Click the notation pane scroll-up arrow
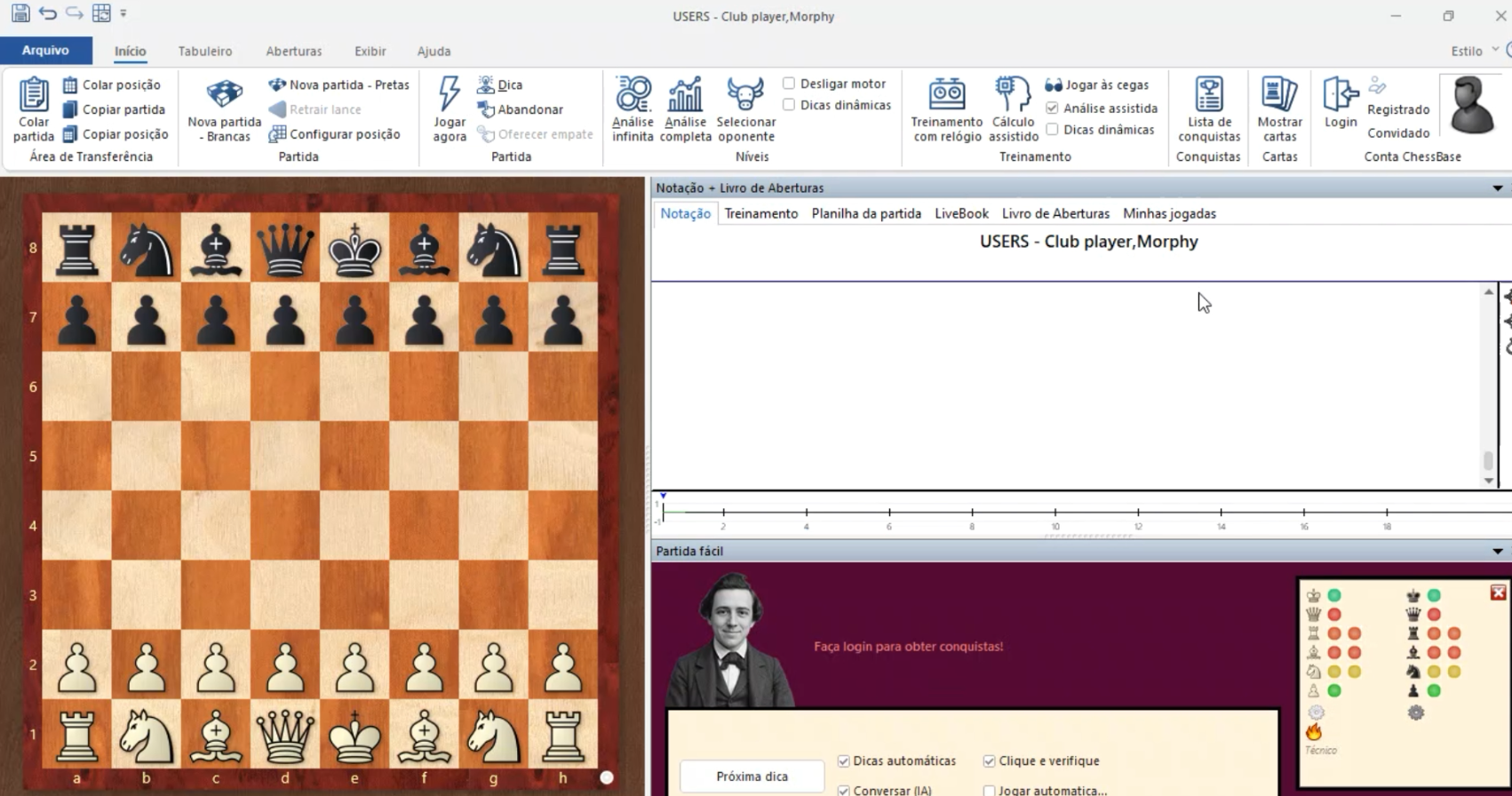Viewport: 1512px width, 796px height. pos(1489,291)
